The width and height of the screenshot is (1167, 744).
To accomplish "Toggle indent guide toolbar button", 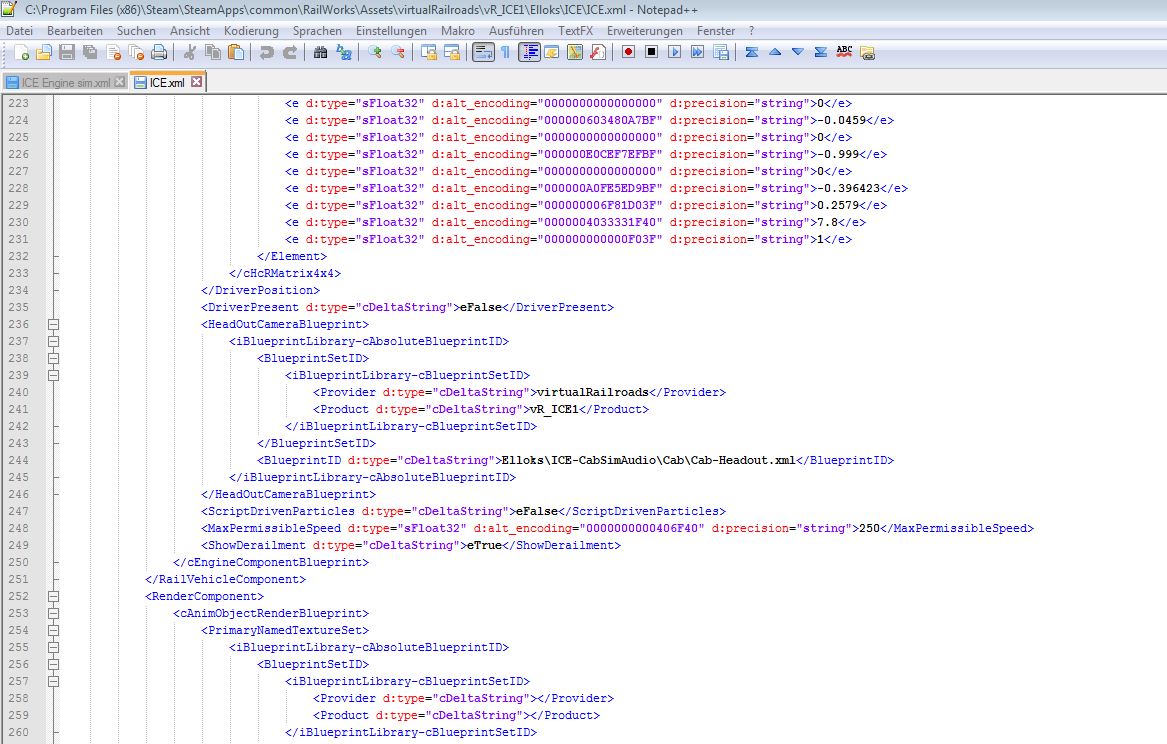I will coord(529,52).
